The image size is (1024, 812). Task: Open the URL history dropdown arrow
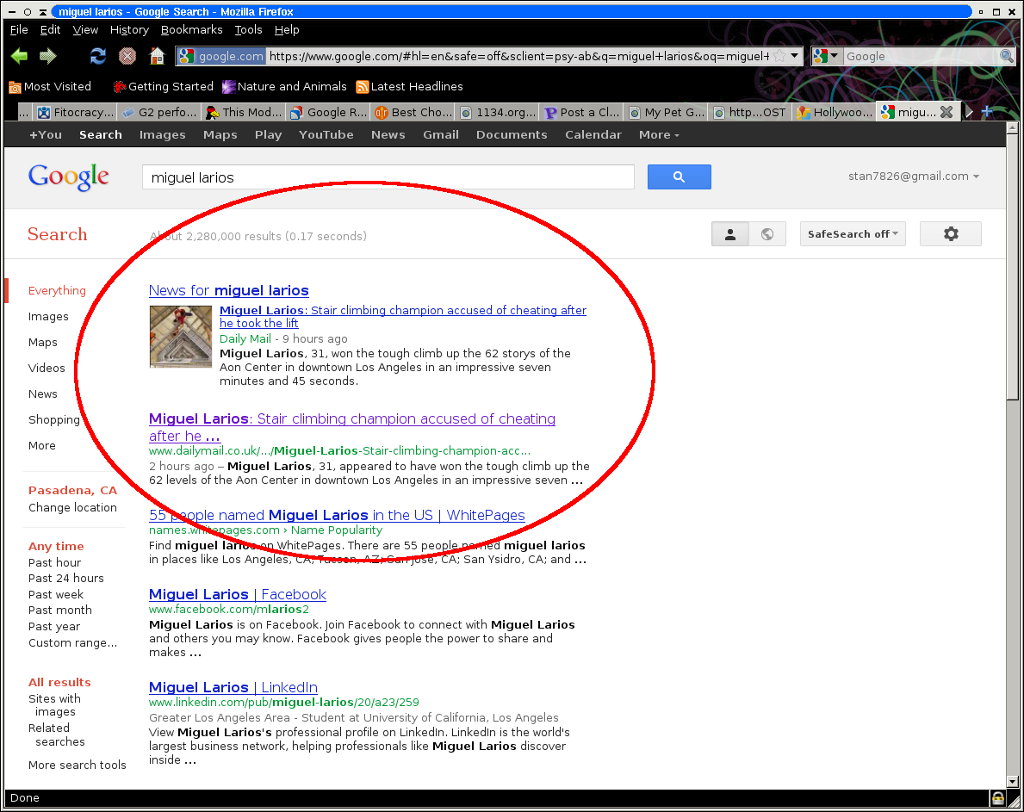coord(794,56)
